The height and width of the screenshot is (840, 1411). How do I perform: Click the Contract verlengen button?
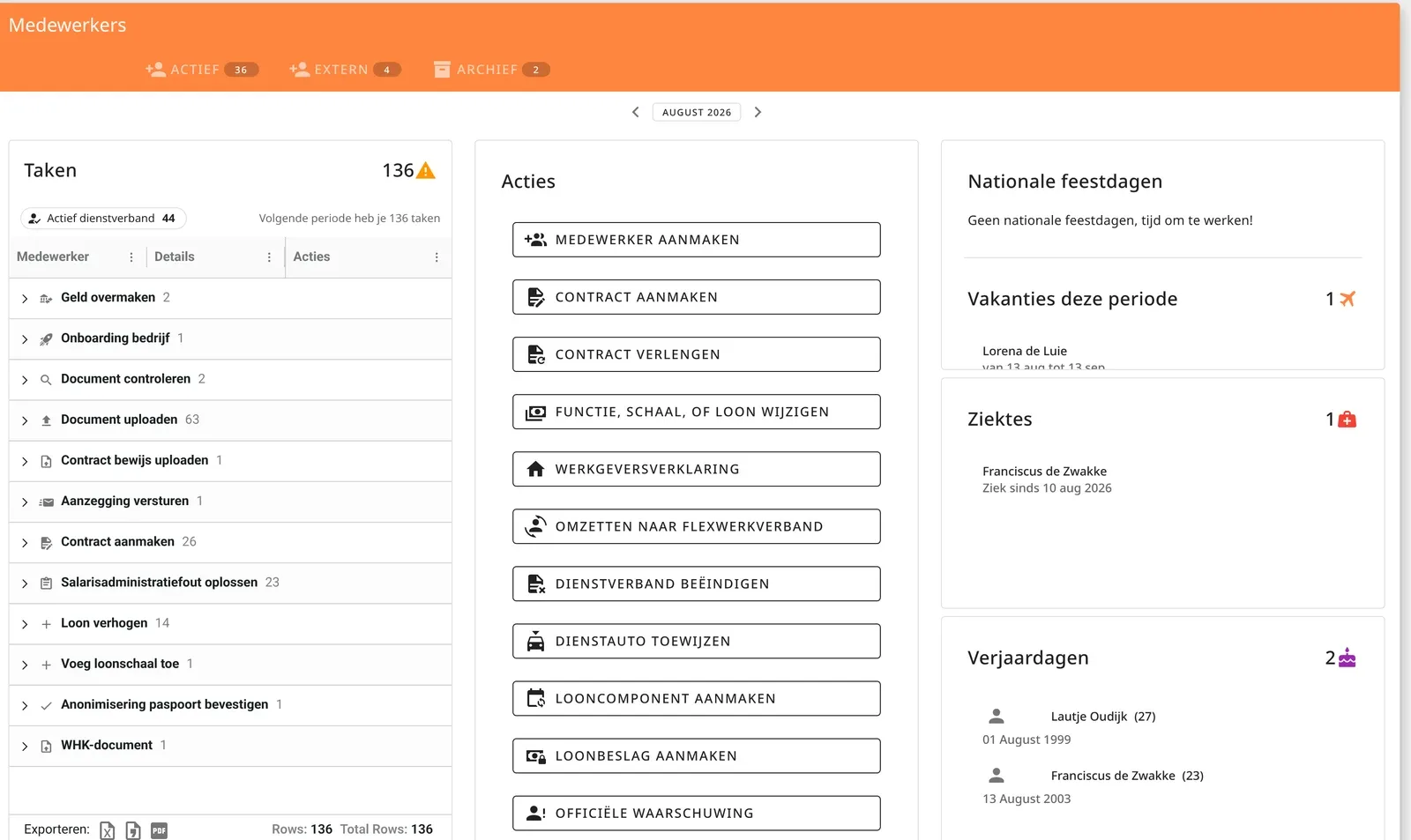tap(697, 354)
